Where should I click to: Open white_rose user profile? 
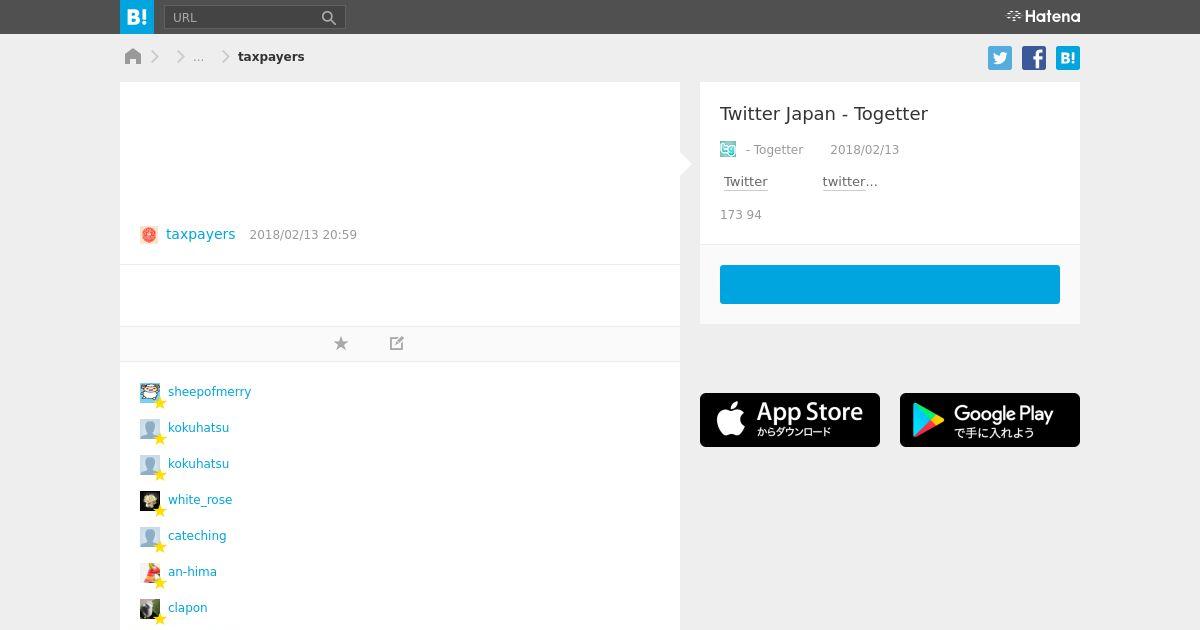point(200,500)
